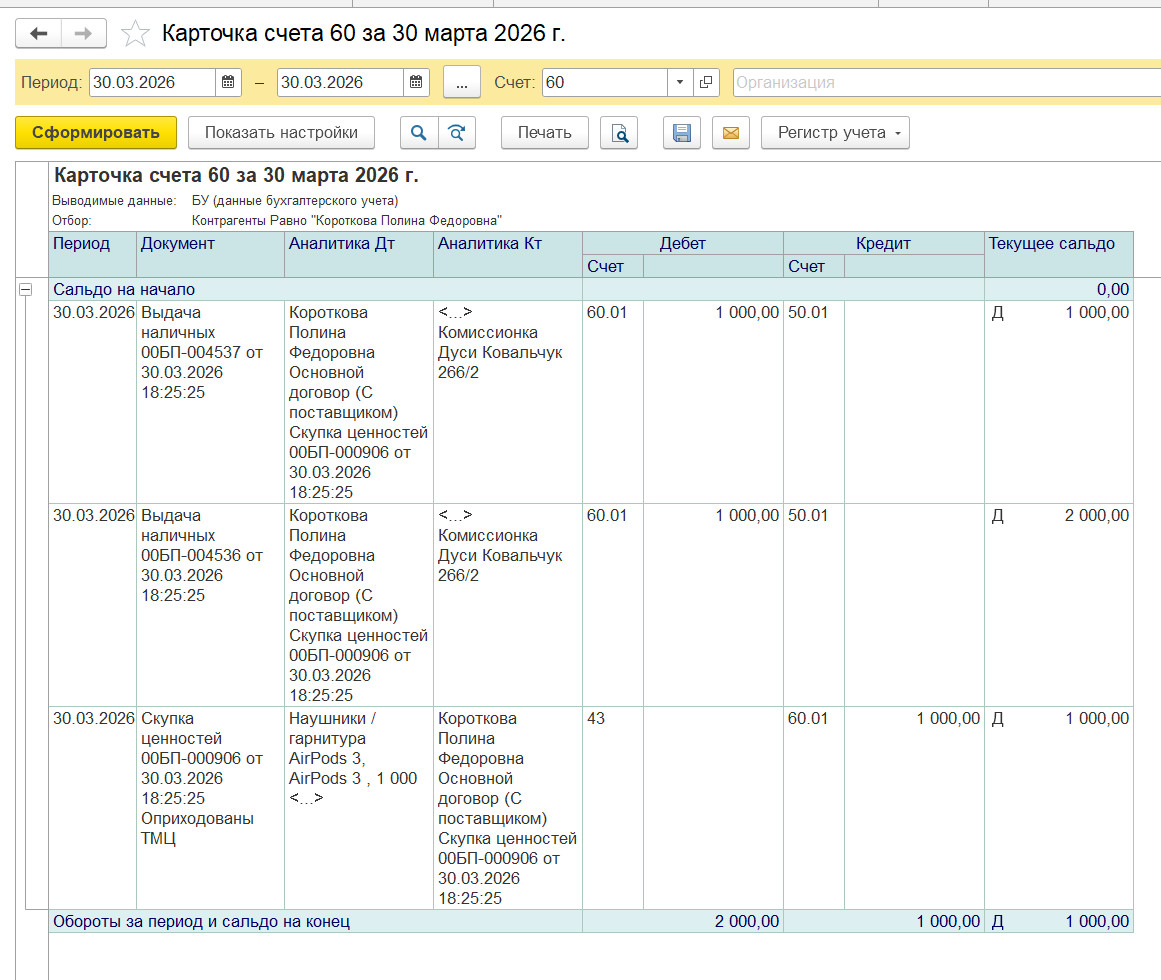Open calendar for period start date
The width and height of the screenshot is (1161, 980).
tap(228, 83)
